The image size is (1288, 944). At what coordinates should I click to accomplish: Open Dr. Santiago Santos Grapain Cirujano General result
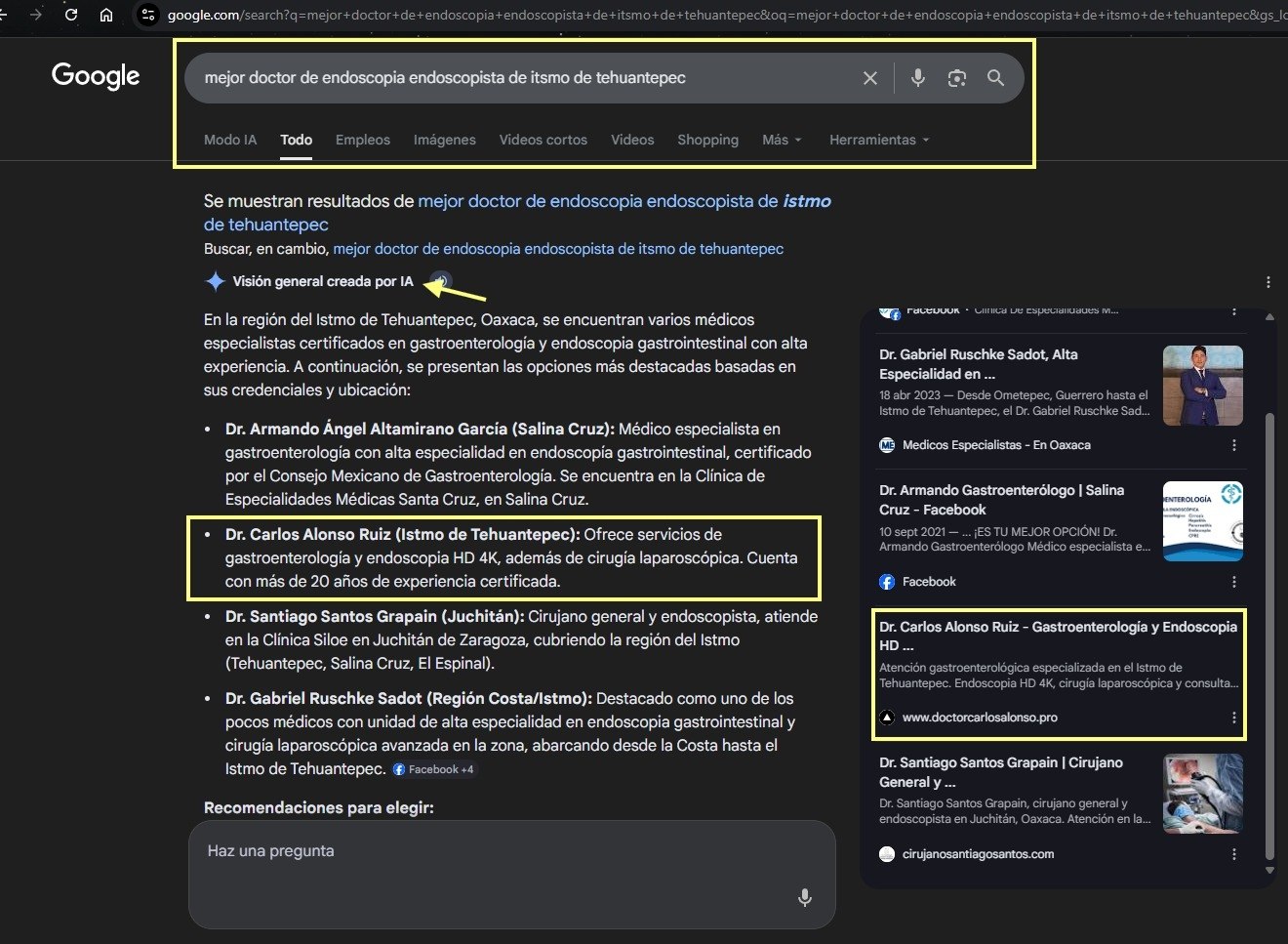coord(1001,772)
